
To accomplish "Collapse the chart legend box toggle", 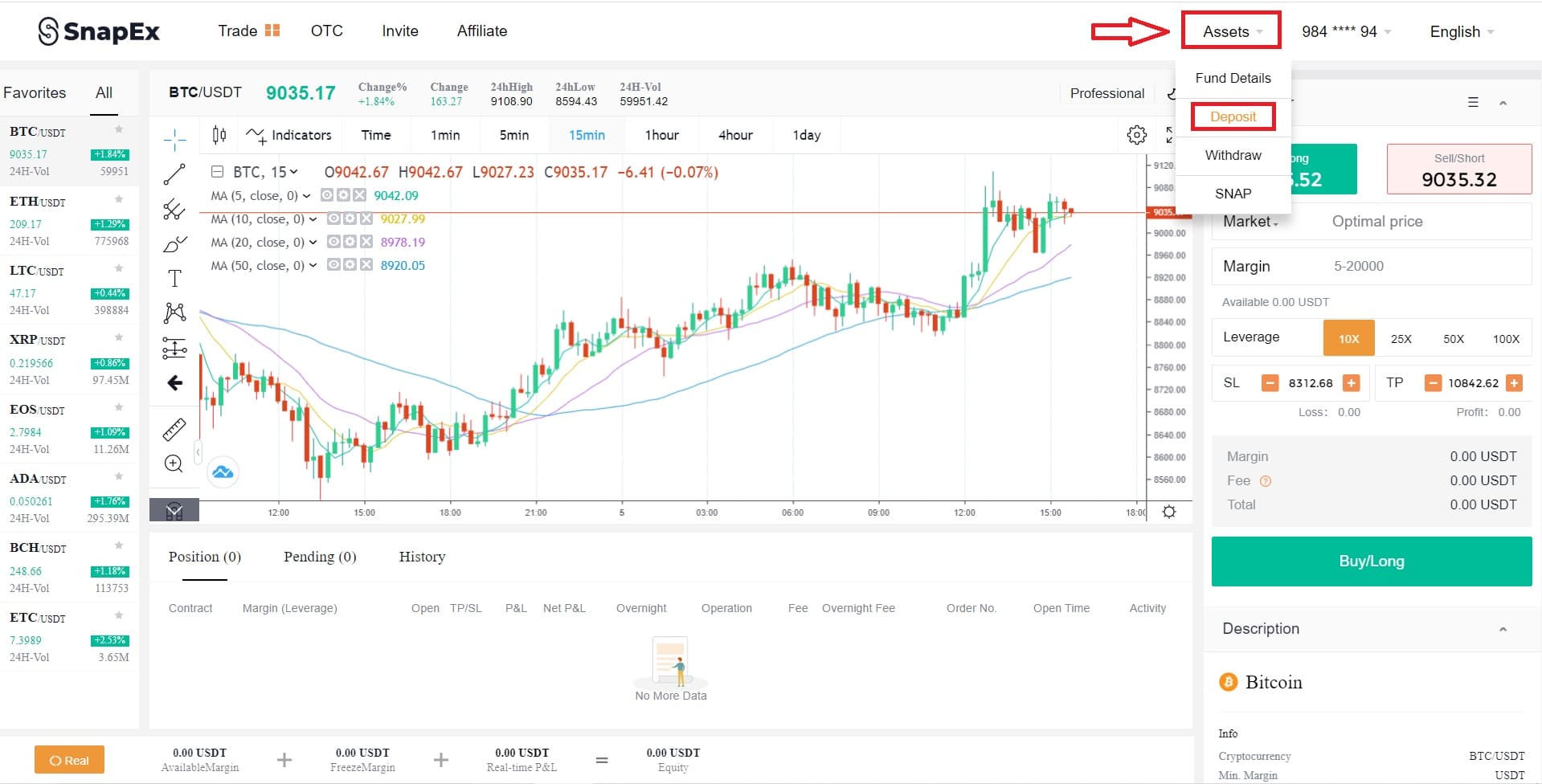I will click(217, 171).
